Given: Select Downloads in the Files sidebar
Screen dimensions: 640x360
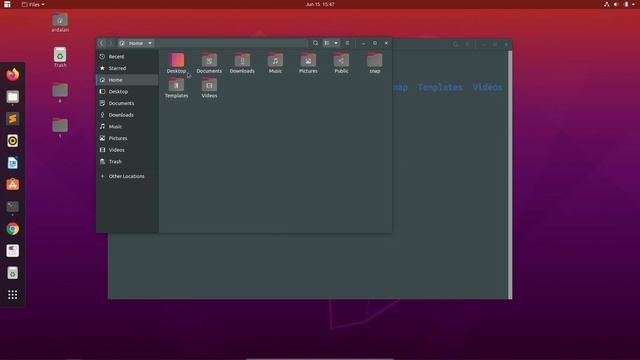Looking at the screenshot, I should [127, 115].
